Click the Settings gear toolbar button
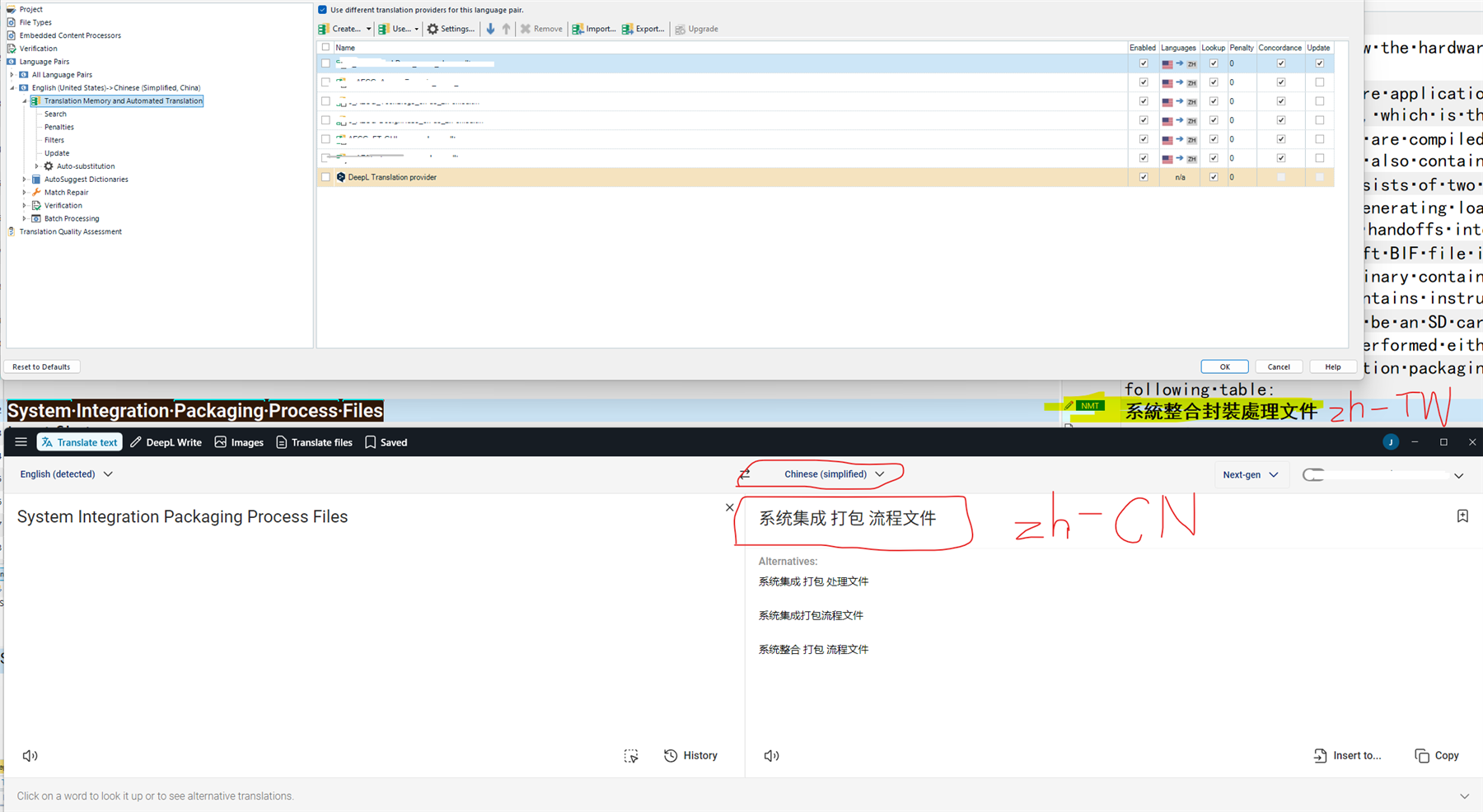 (x=451, y=29)
